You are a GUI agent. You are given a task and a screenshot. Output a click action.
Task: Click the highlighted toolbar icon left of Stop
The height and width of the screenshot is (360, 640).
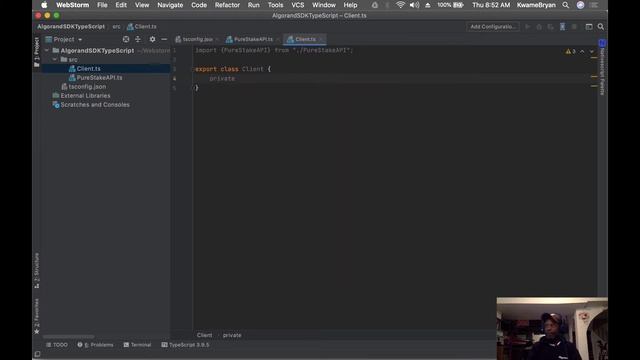point(562,27)
